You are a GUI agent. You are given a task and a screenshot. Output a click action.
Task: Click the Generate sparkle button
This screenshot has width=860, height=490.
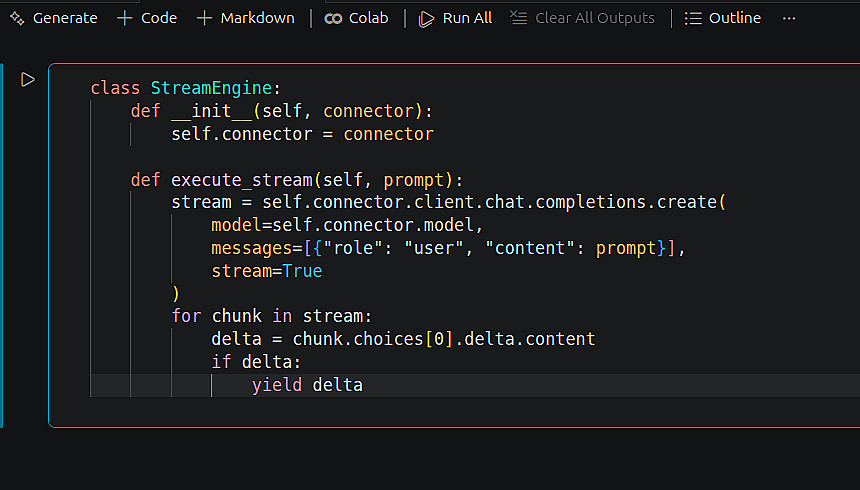coord(53,18)
